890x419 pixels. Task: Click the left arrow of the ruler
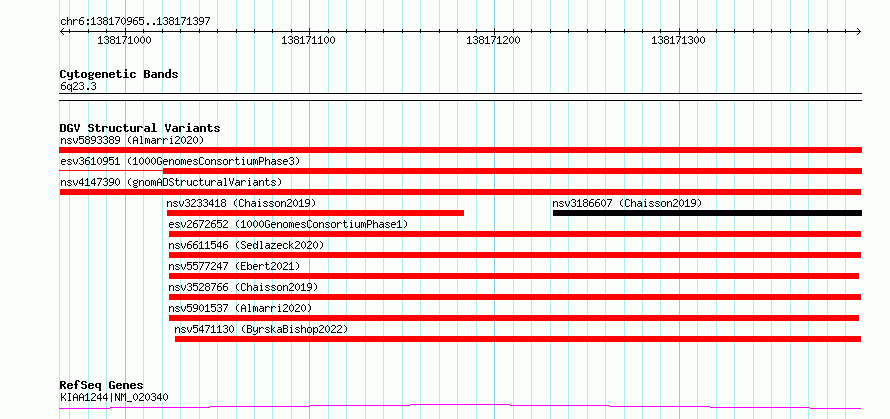pyautogui.click(x=62, y=31)
